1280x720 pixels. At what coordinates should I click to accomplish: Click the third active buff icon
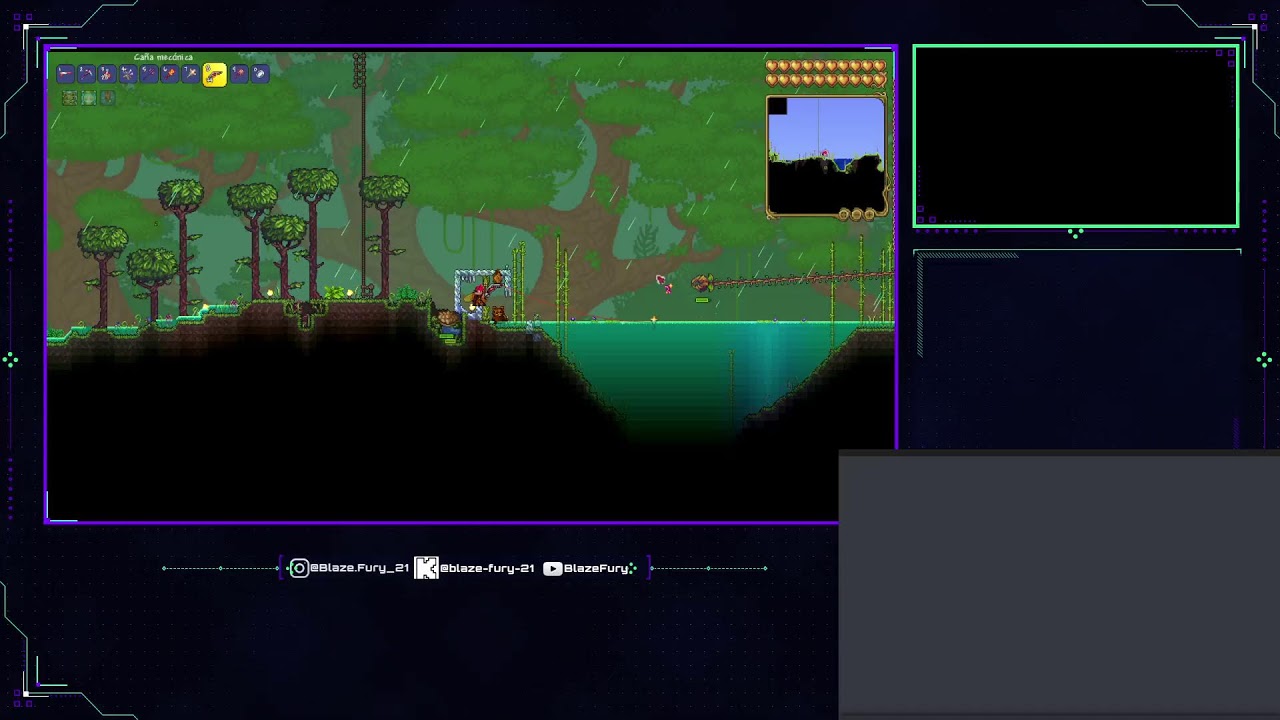[108, 98]
